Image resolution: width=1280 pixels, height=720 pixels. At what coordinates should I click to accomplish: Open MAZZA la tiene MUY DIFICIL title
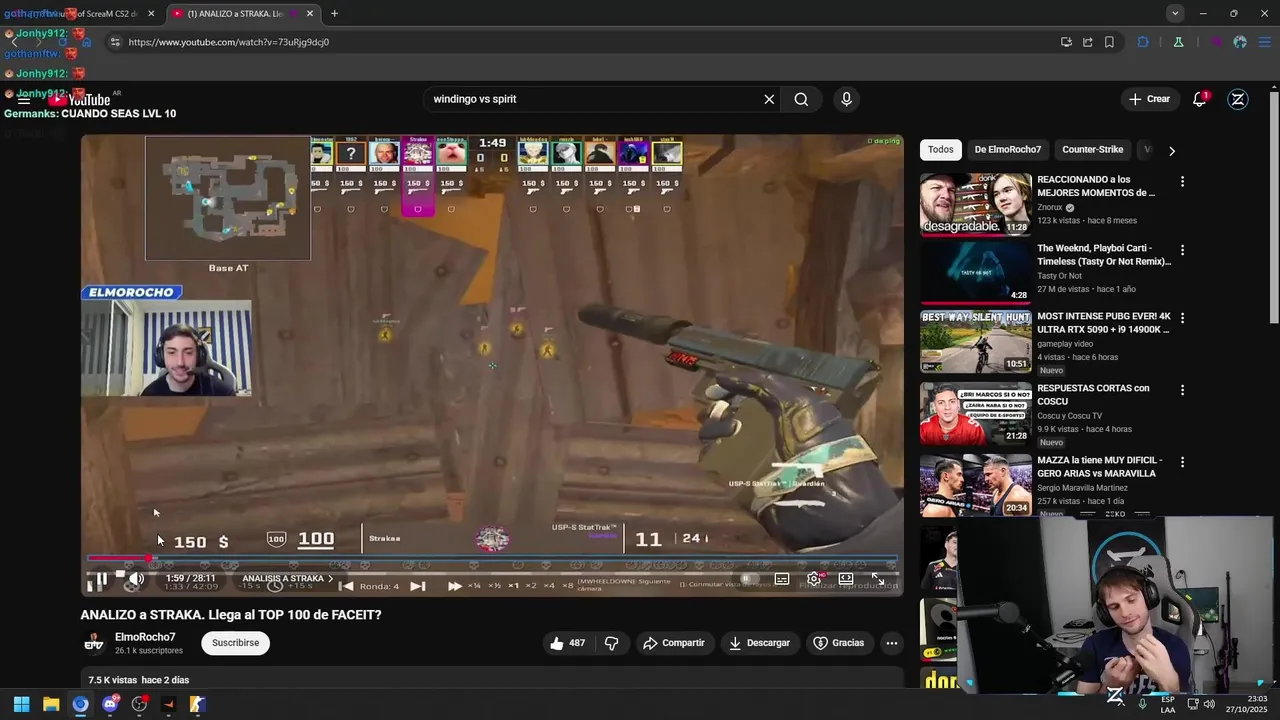[1099, 467]
